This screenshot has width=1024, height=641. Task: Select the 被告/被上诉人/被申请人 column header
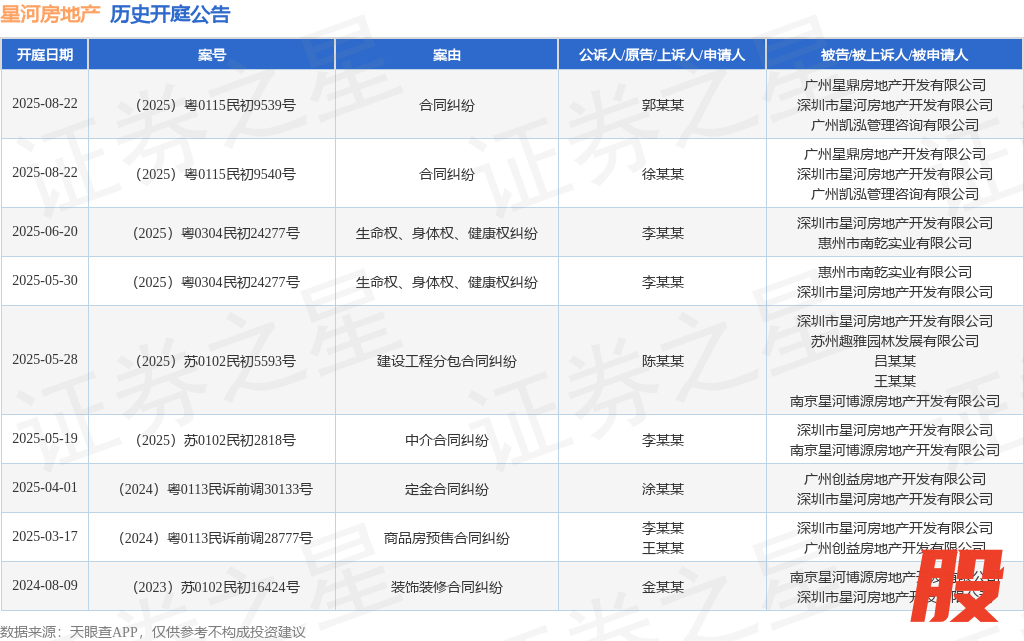click(x=894, y=55)
